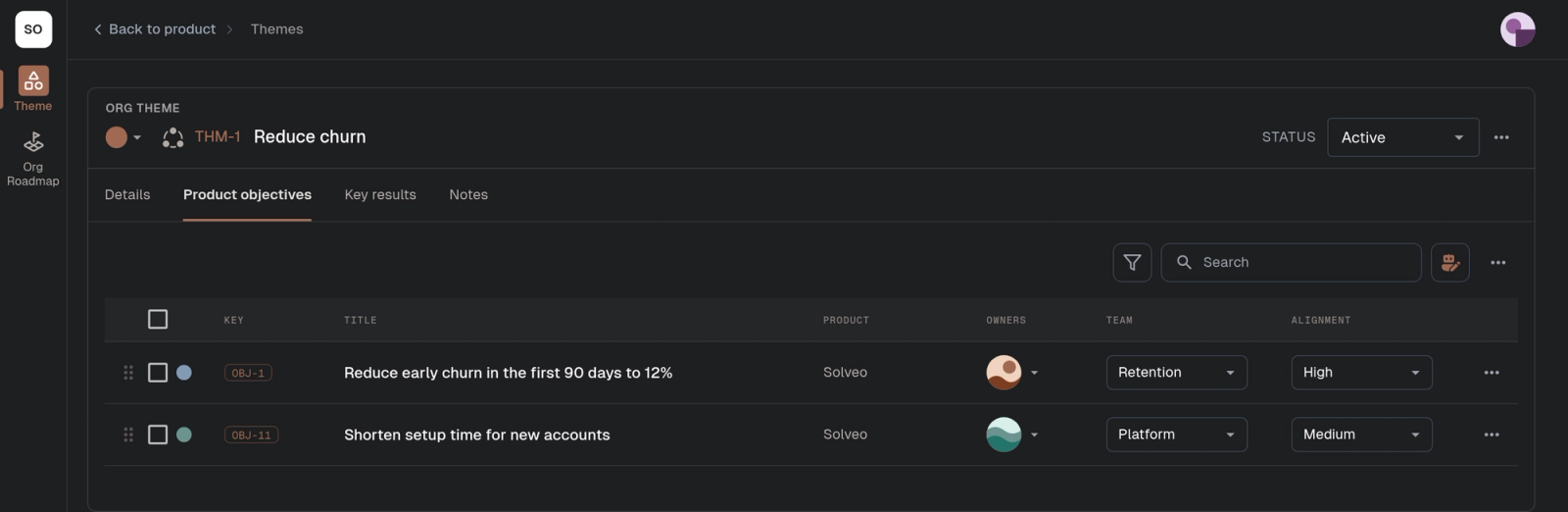
Task: Open Alignment dropdown showing High
Action: pos(1361,373)
